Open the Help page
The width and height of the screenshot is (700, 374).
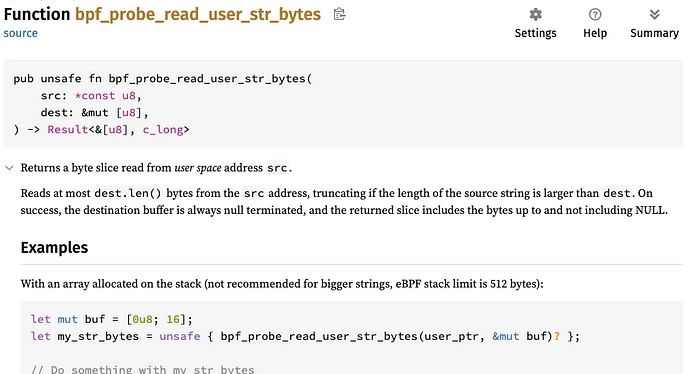[595, 24]
